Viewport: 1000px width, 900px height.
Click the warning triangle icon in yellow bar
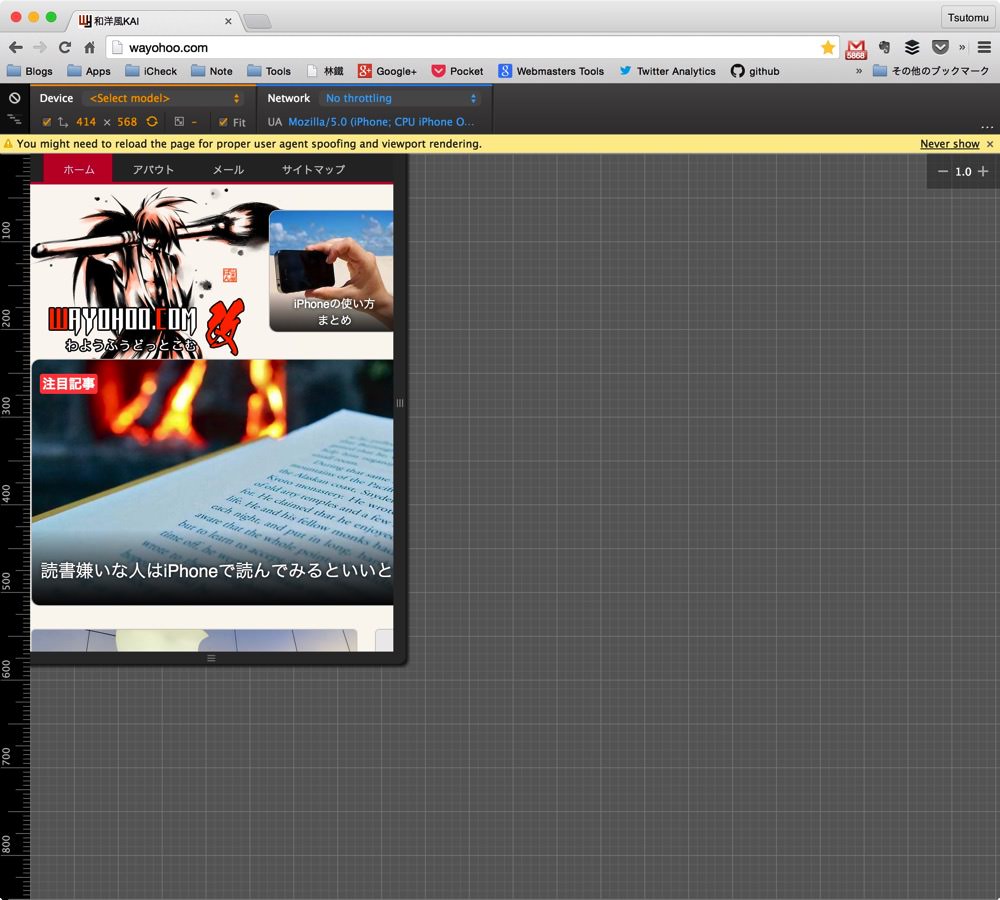click(x=8, y=144)
